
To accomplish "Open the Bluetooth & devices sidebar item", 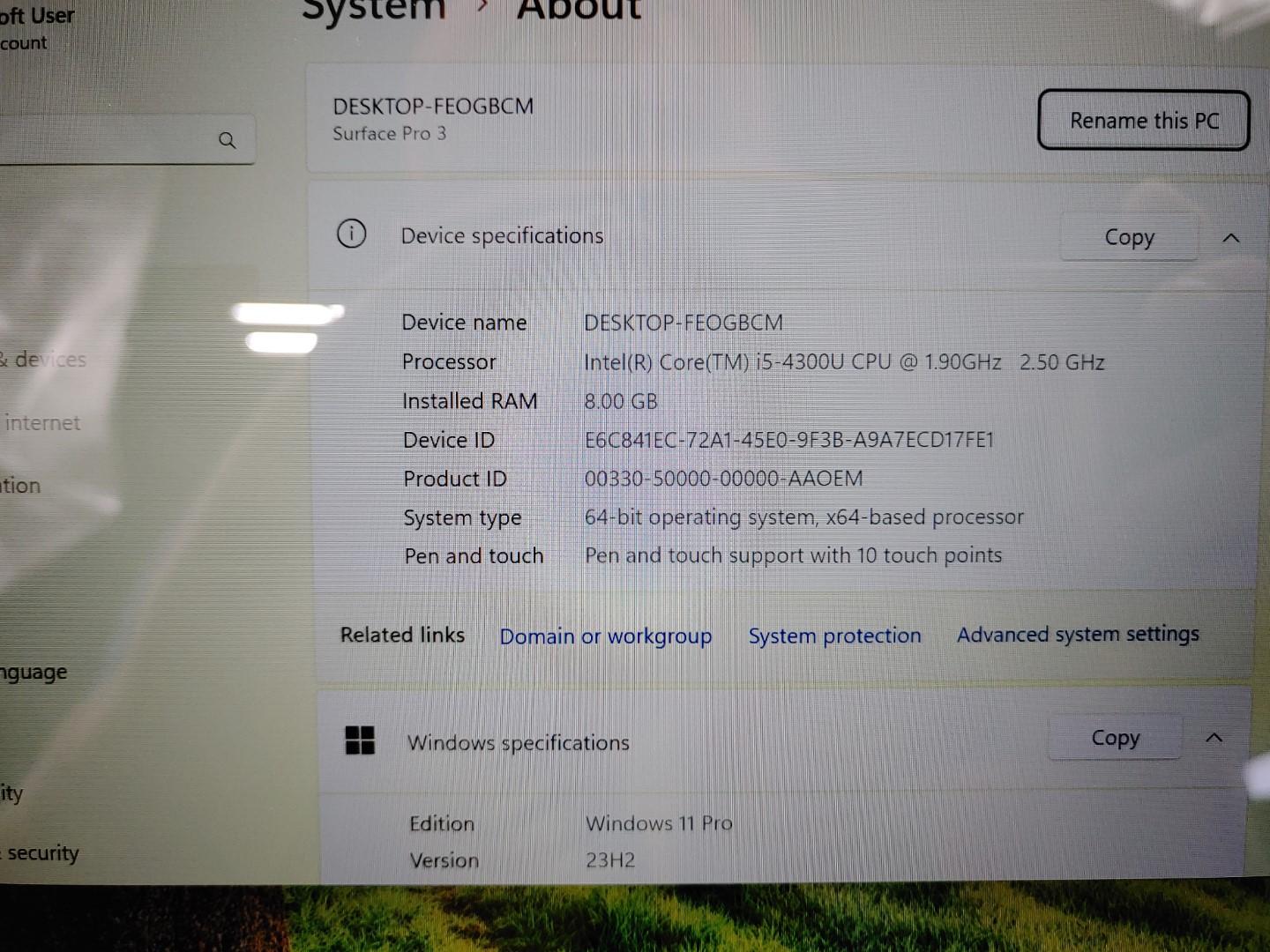I will point(44,360).
